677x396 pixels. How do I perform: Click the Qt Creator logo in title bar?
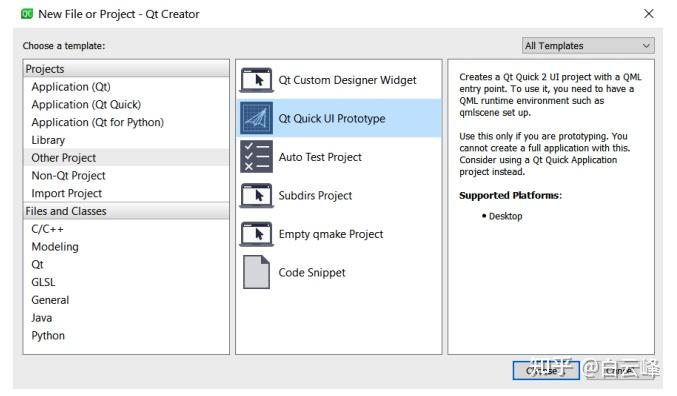27,14
